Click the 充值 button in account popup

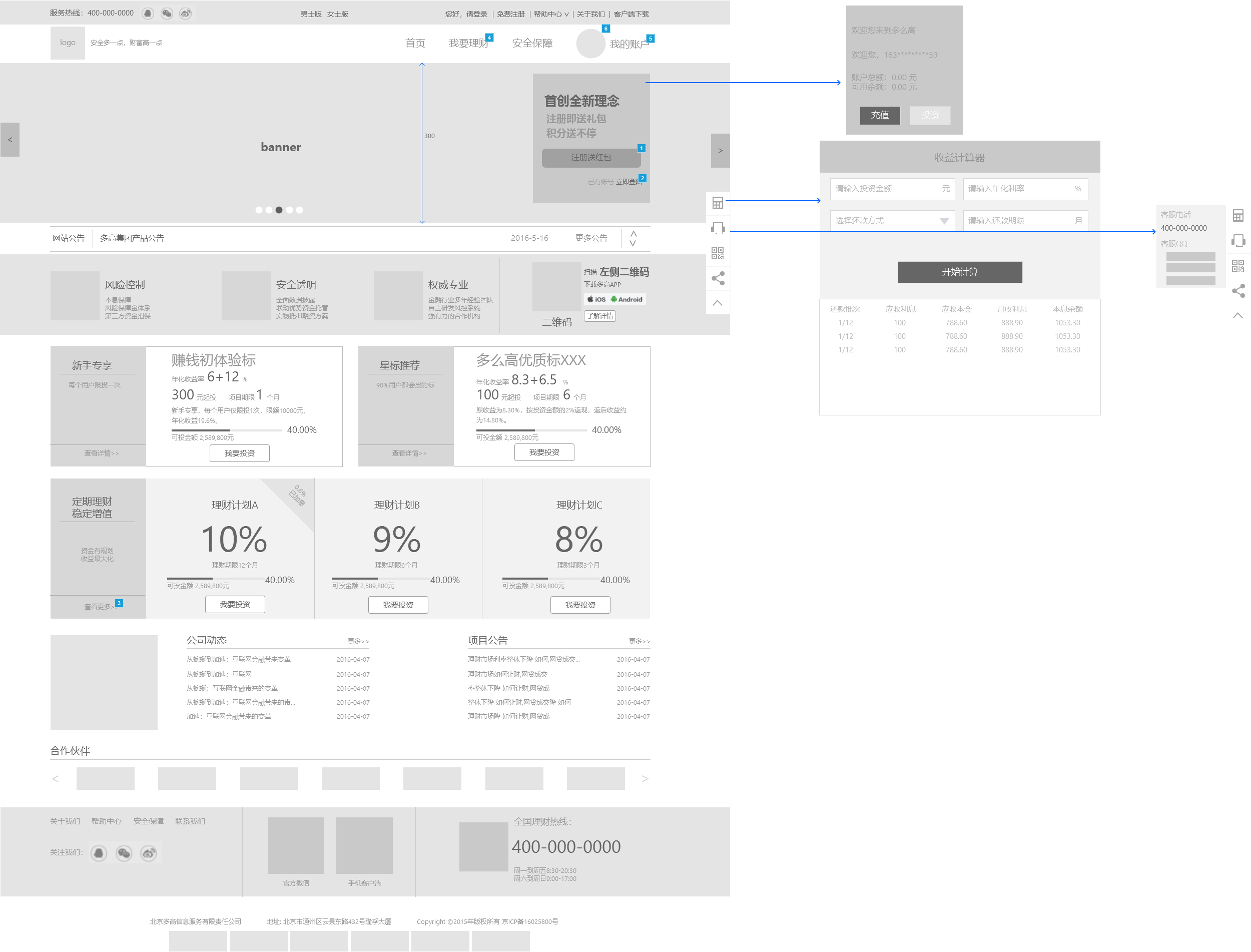click(880, 115)
